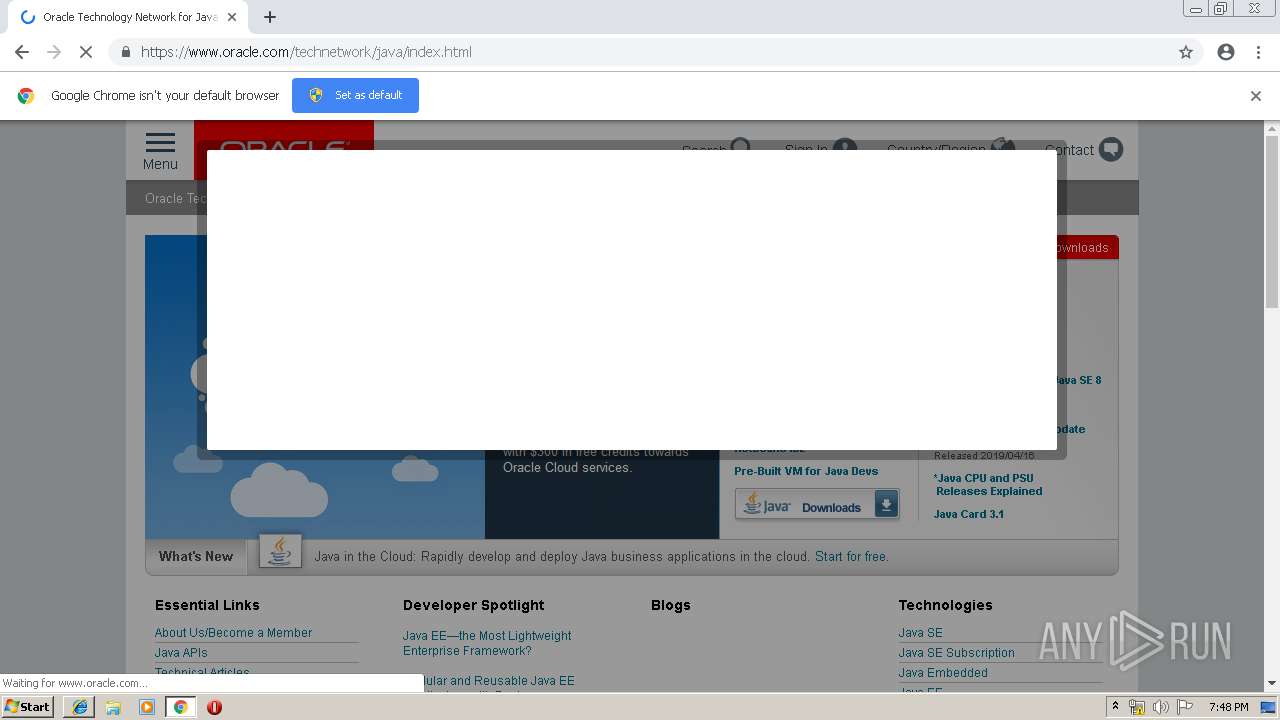Screen dimensions: 1280x720
Task: Open the Chrome profile account icon
Action: click(x=1226, y=52)
